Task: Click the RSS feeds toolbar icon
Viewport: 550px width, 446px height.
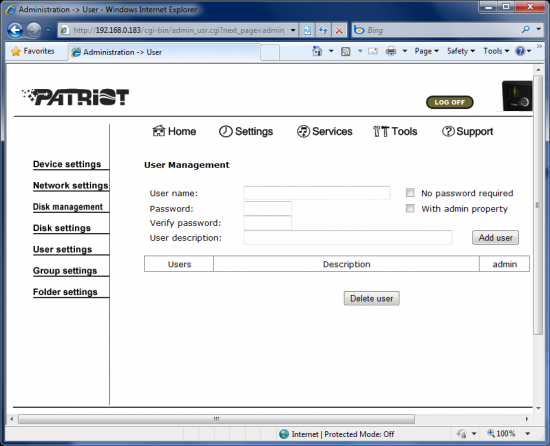Action: click(x=346, y=52)
